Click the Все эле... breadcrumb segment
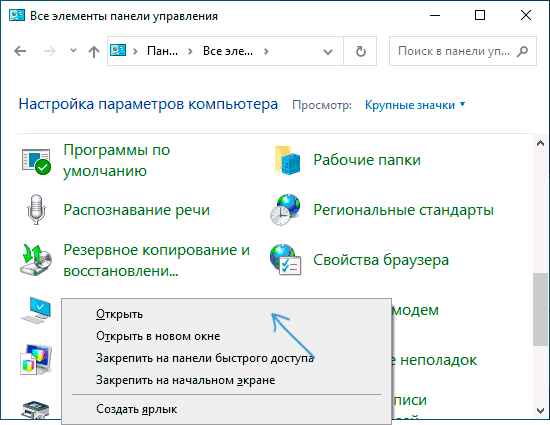This screenshot has width=550, height=425. (228, 52)
